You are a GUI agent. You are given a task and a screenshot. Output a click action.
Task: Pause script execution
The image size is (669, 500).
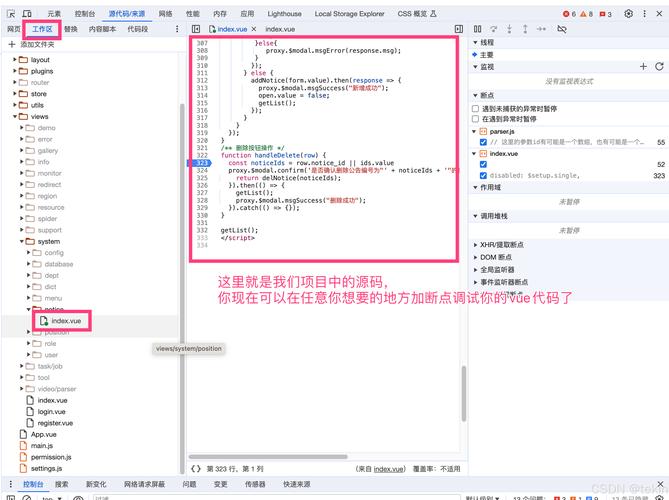click(477, 29)
